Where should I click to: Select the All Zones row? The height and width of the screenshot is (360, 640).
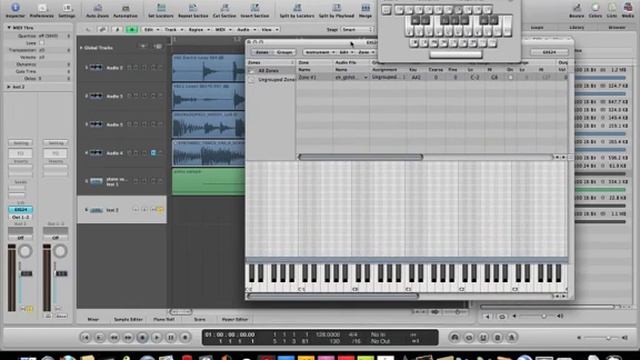[x=271, y=71]
